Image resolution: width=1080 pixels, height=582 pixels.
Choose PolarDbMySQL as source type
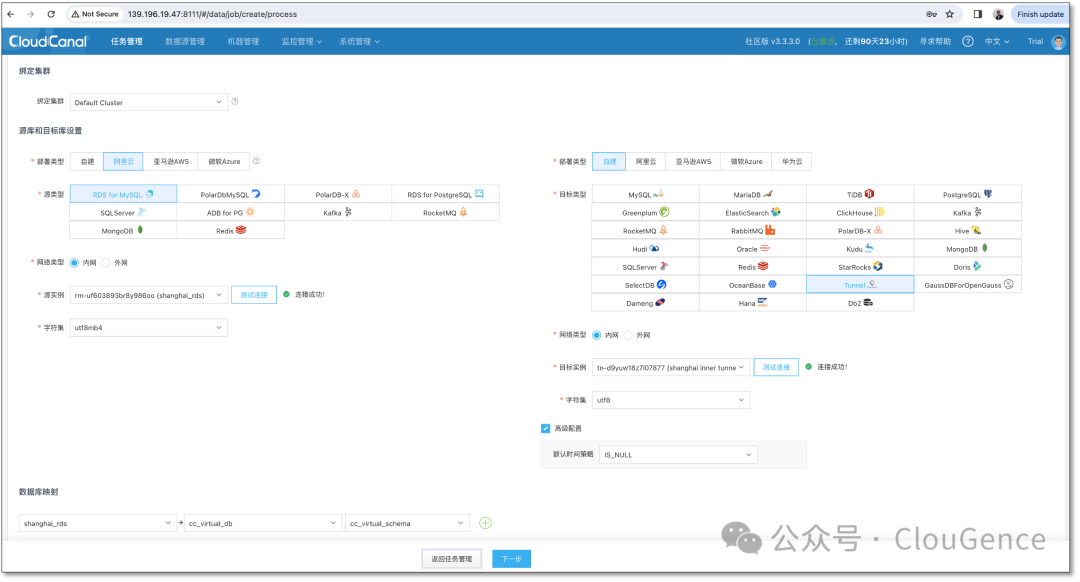coord(231,194)
